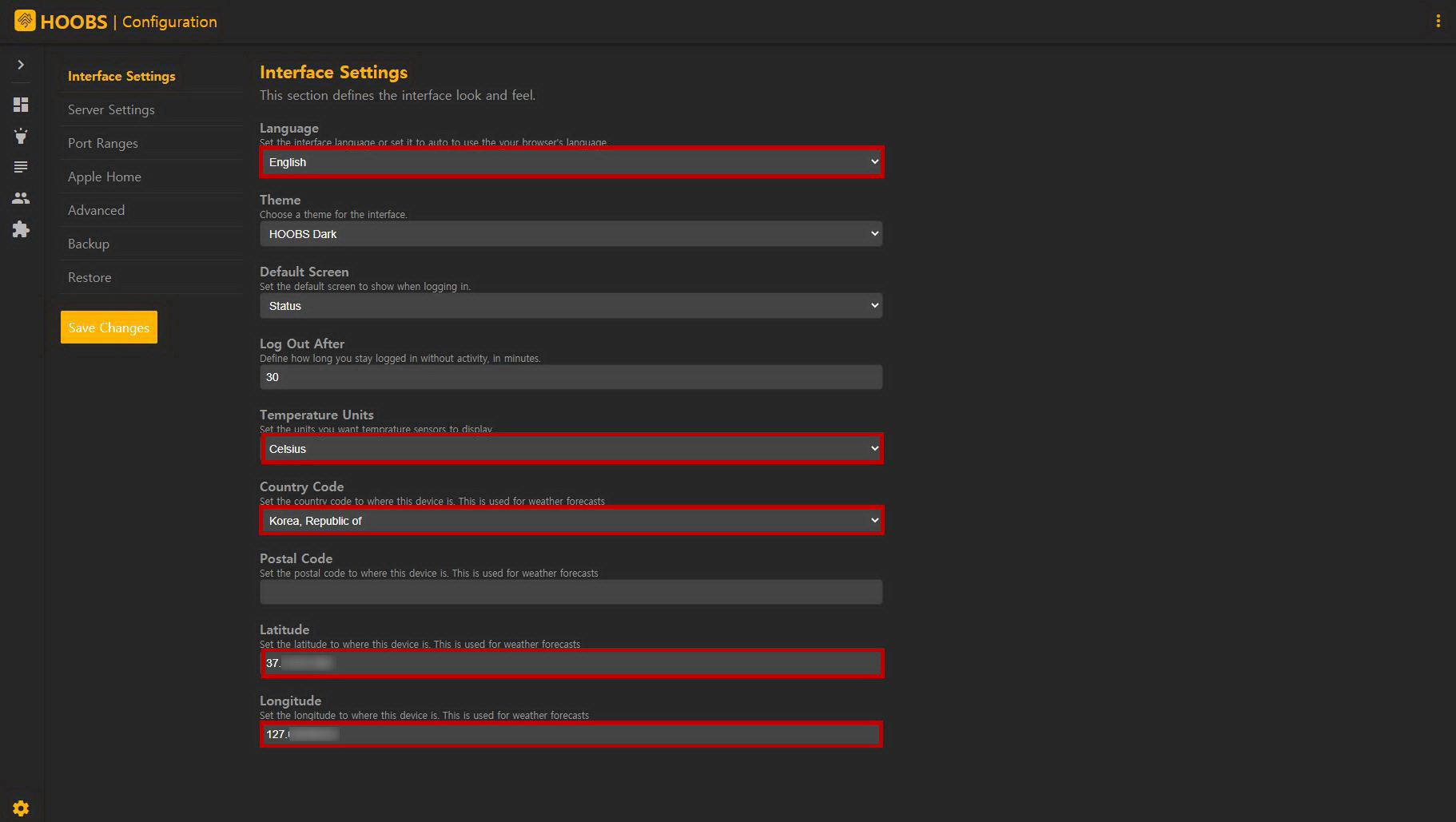
Task: Expand the sidebar with the chevron arrow
Action: pos(21,65)
